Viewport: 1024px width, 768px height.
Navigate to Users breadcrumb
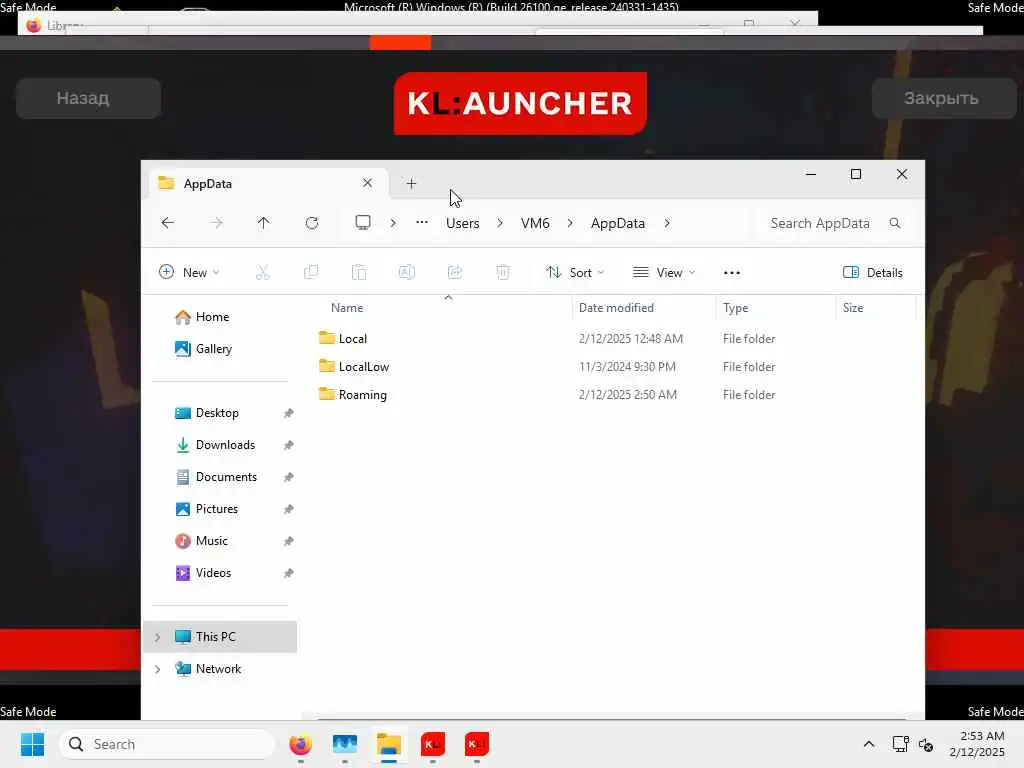pyautogui.click(x=462, y=223)
